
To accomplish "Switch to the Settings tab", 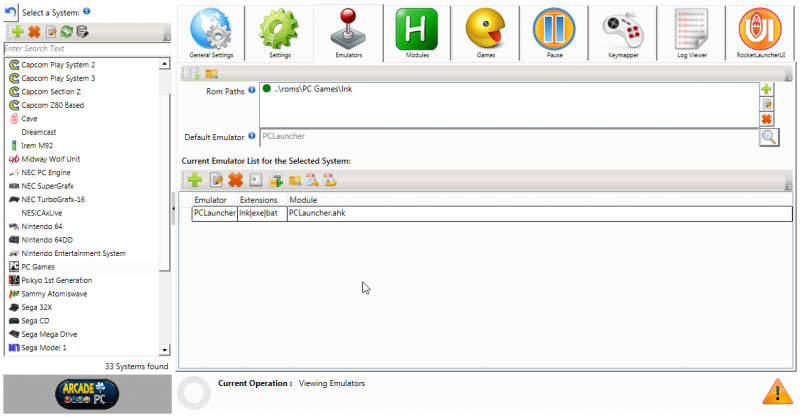I will pyautogui.click(x=280, y=33).
